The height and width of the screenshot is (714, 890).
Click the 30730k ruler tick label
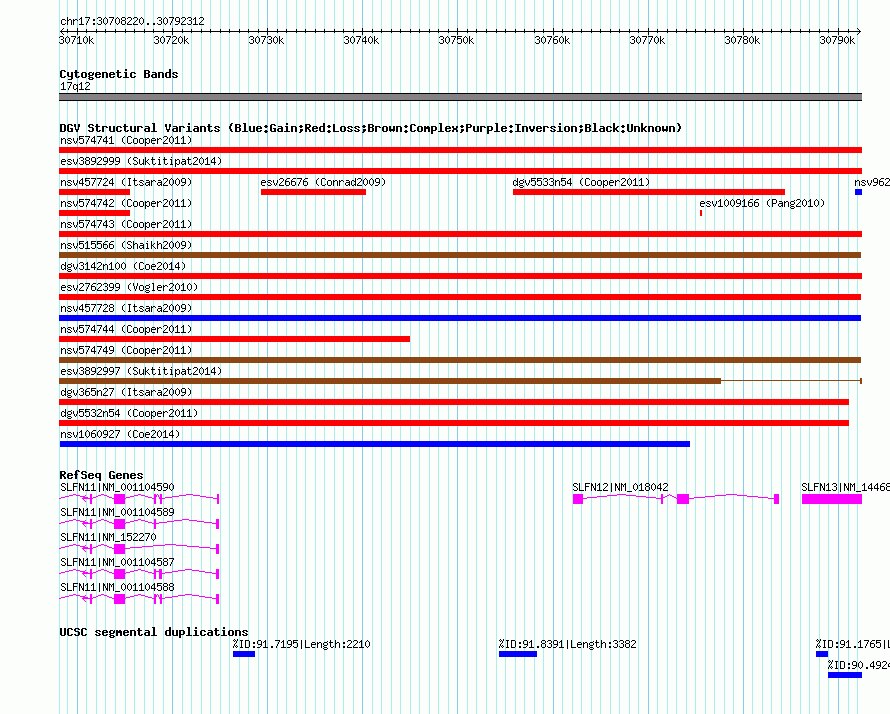266,40
